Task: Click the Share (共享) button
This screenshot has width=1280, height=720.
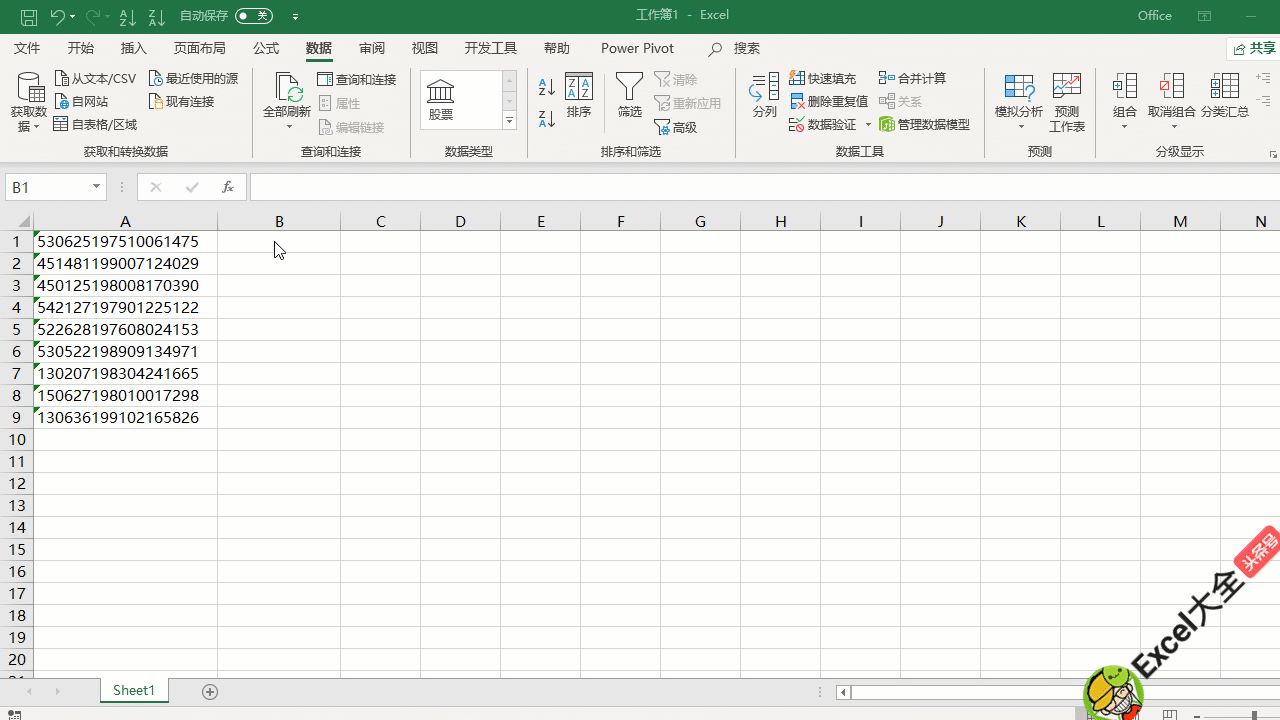Action: pyautogui.click(x=1254, y=48)
